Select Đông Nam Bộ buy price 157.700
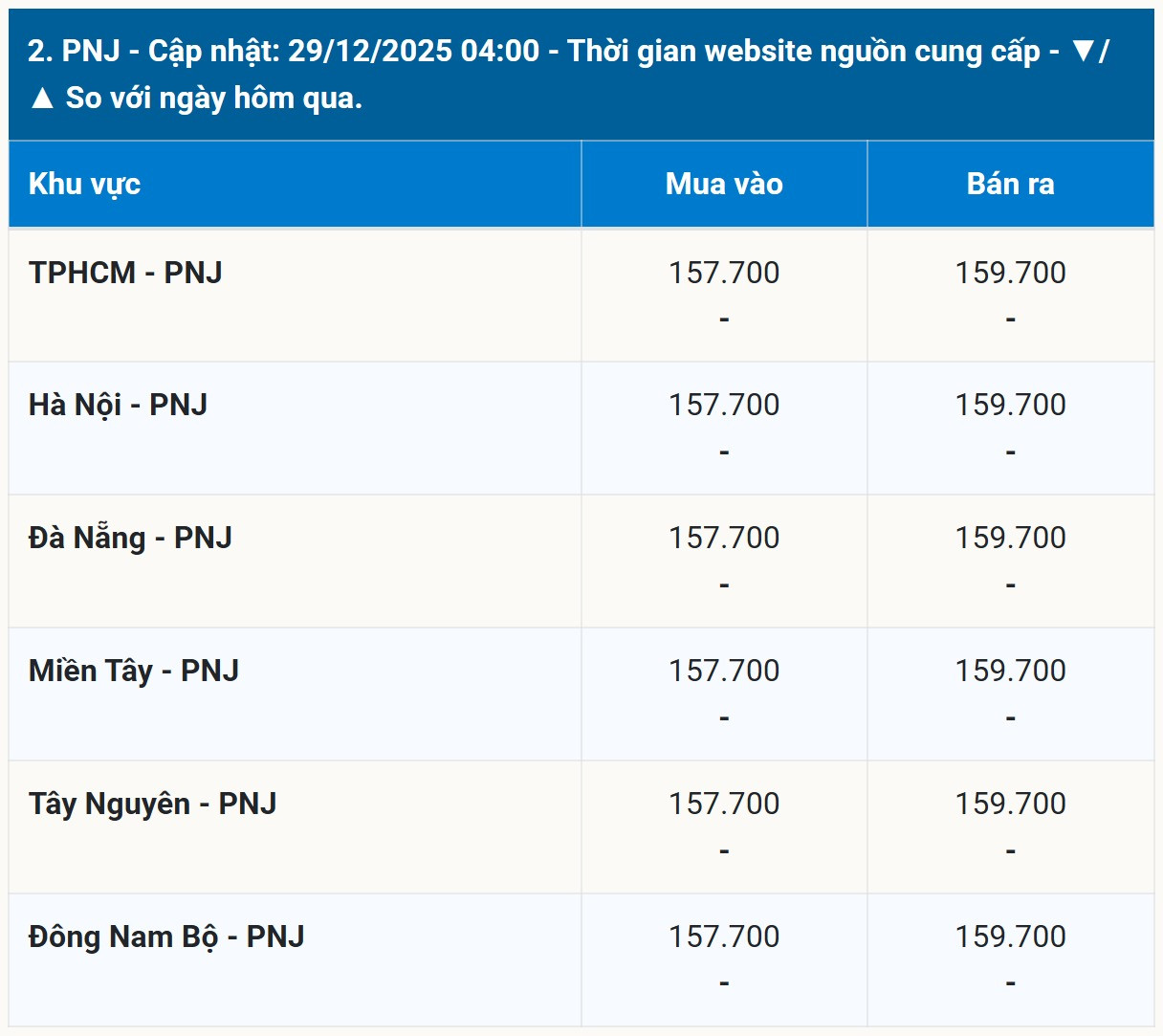Image resolution: width=1163 pixels, height=1036 pixels. tap(724, 937)
